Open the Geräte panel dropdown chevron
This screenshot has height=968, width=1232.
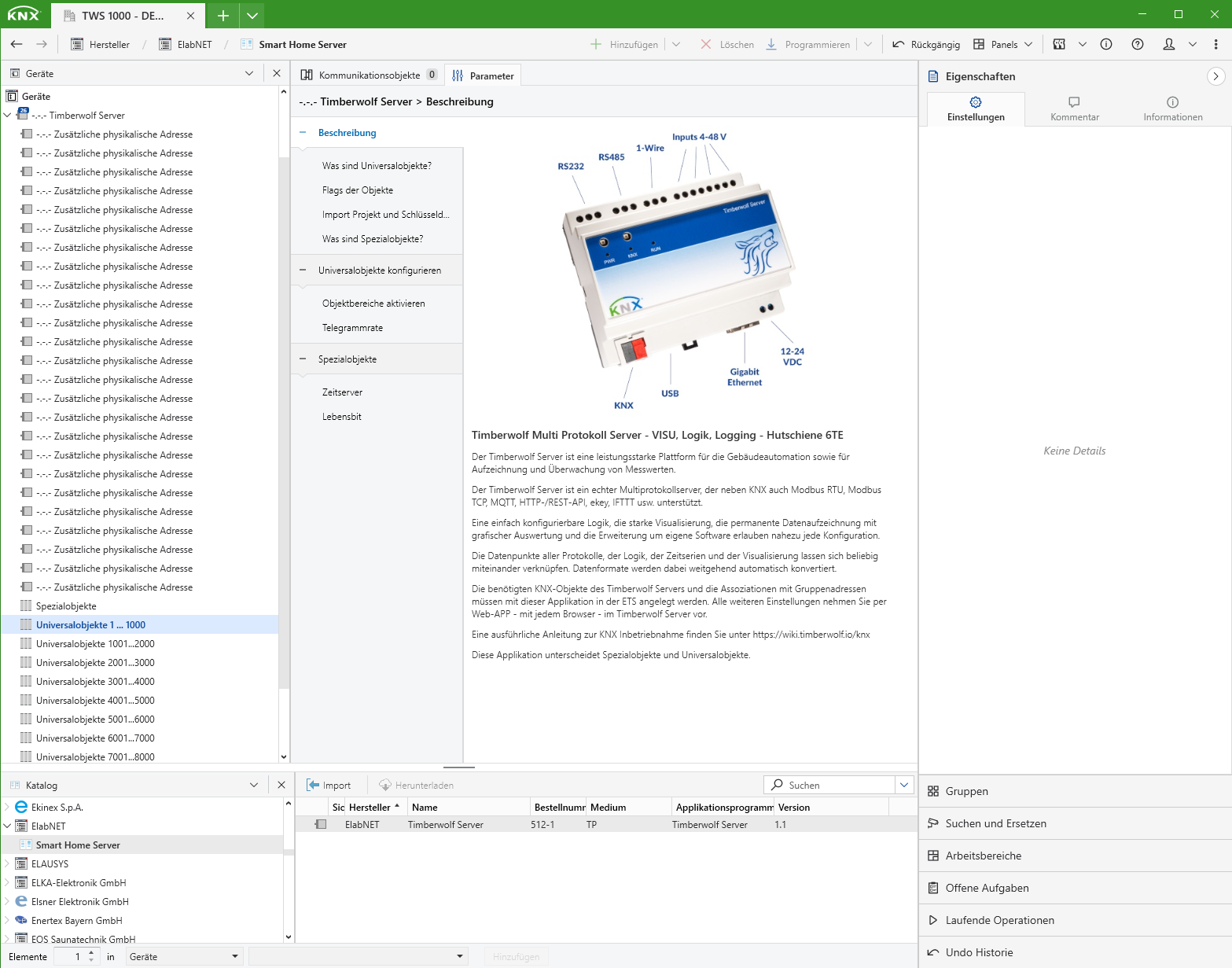249,73
